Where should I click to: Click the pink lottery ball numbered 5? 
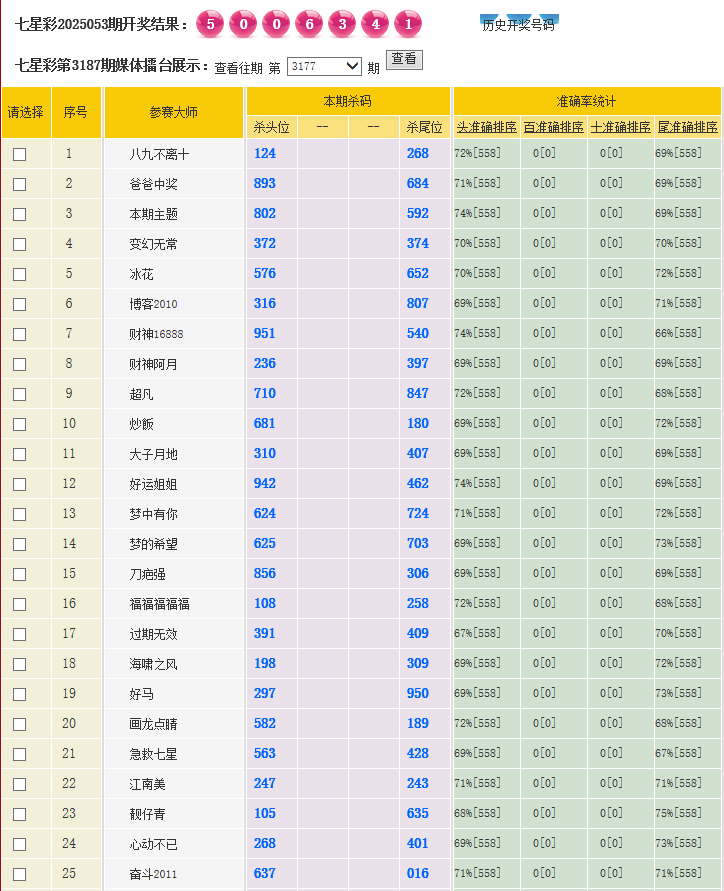(x=210, y=23)
